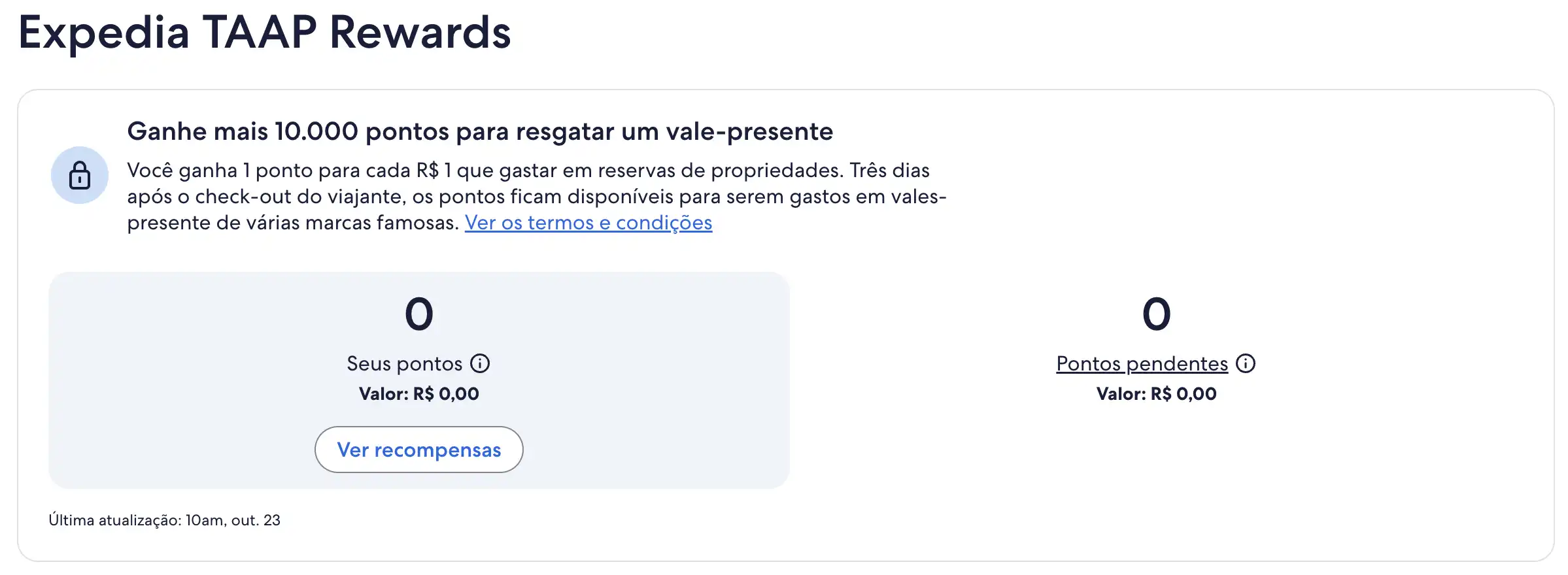Click Valor R$ 0,00 under Seus pontos
This screenshot has width=1568, height=575.
pyautogui.click(x=419, y=394)
